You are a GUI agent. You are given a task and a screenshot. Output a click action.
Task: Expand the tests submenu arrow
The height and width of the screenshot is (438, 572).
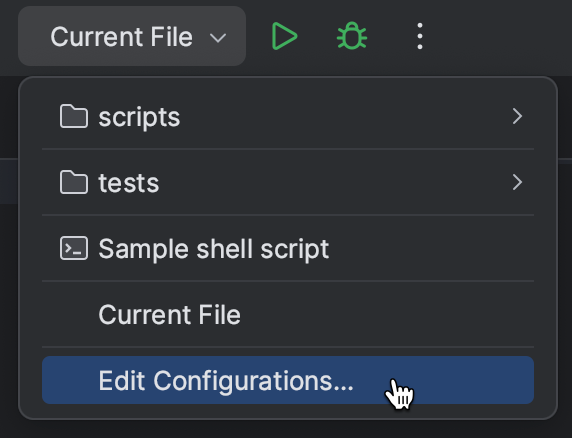pyautogui.click(x=517, y=182)
